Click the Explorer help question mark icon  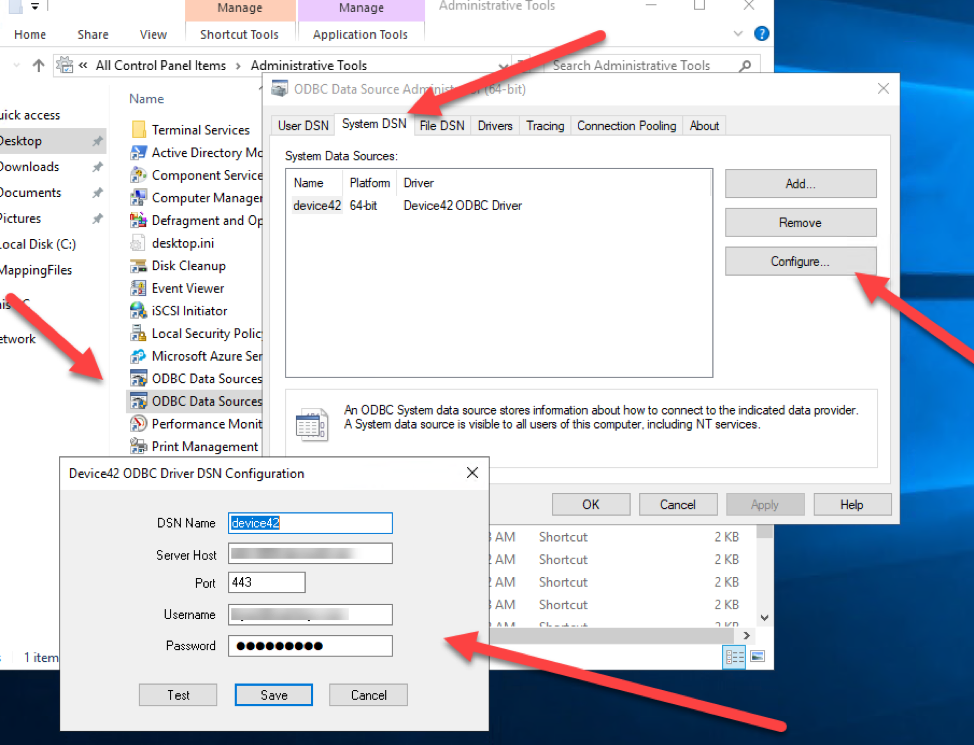pyautogui.click(x=762, y=34)
